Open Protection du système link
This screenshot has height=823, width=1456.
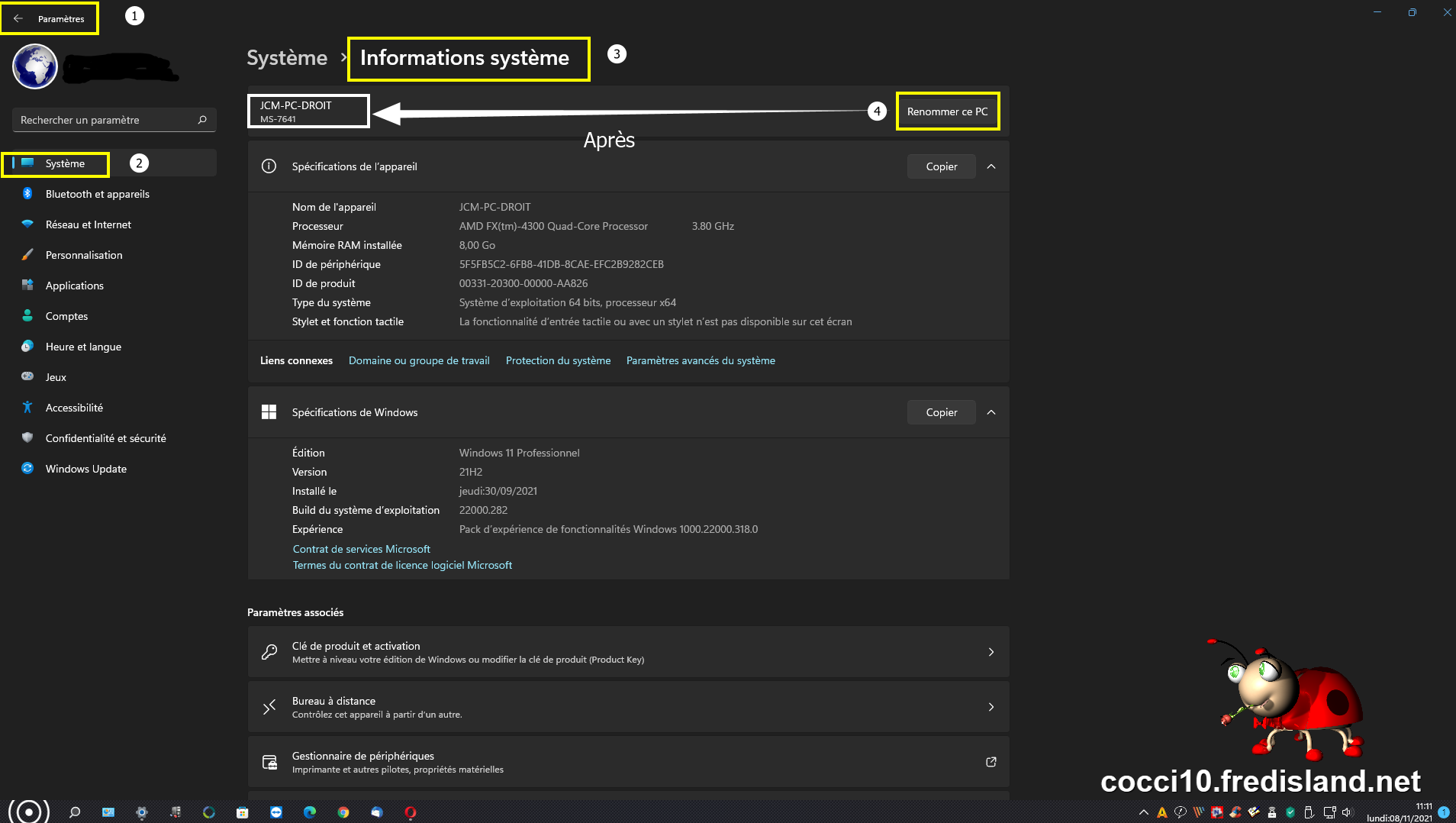(558, 360)
